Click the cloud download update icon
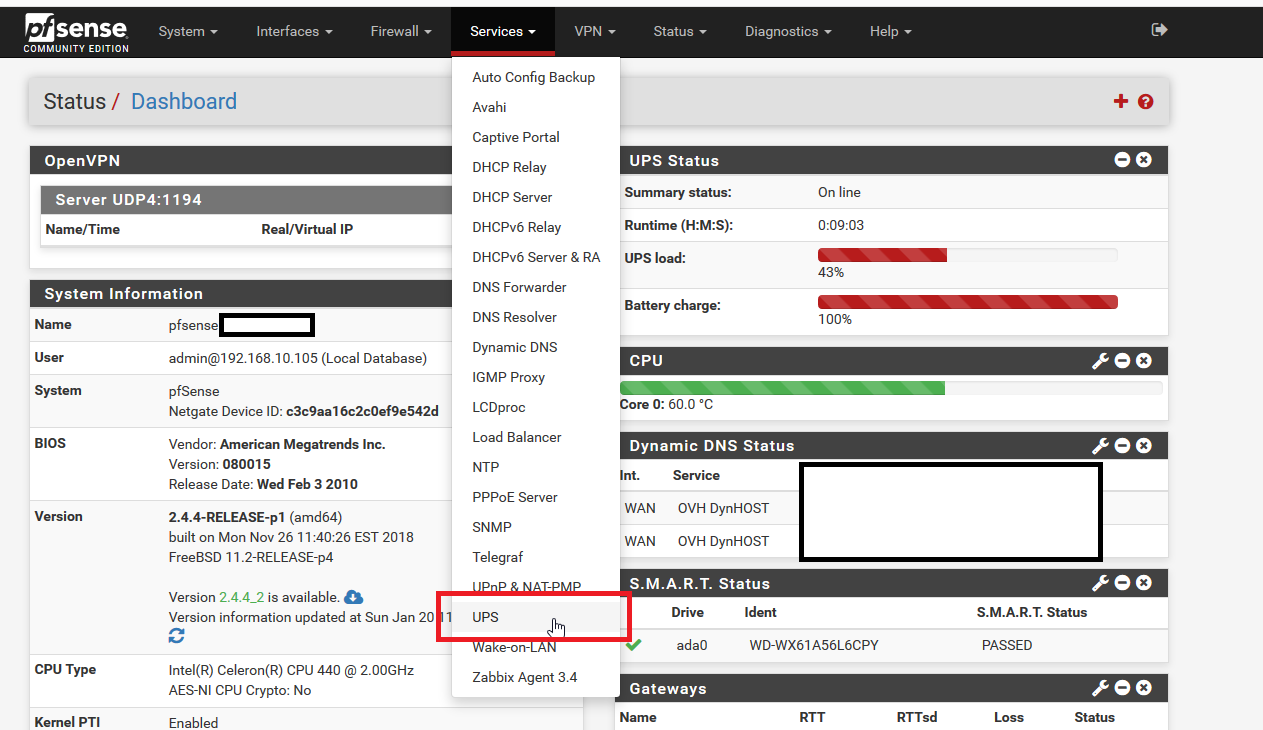The width and height of the screenshot is (1263, 730). (353, 597)
